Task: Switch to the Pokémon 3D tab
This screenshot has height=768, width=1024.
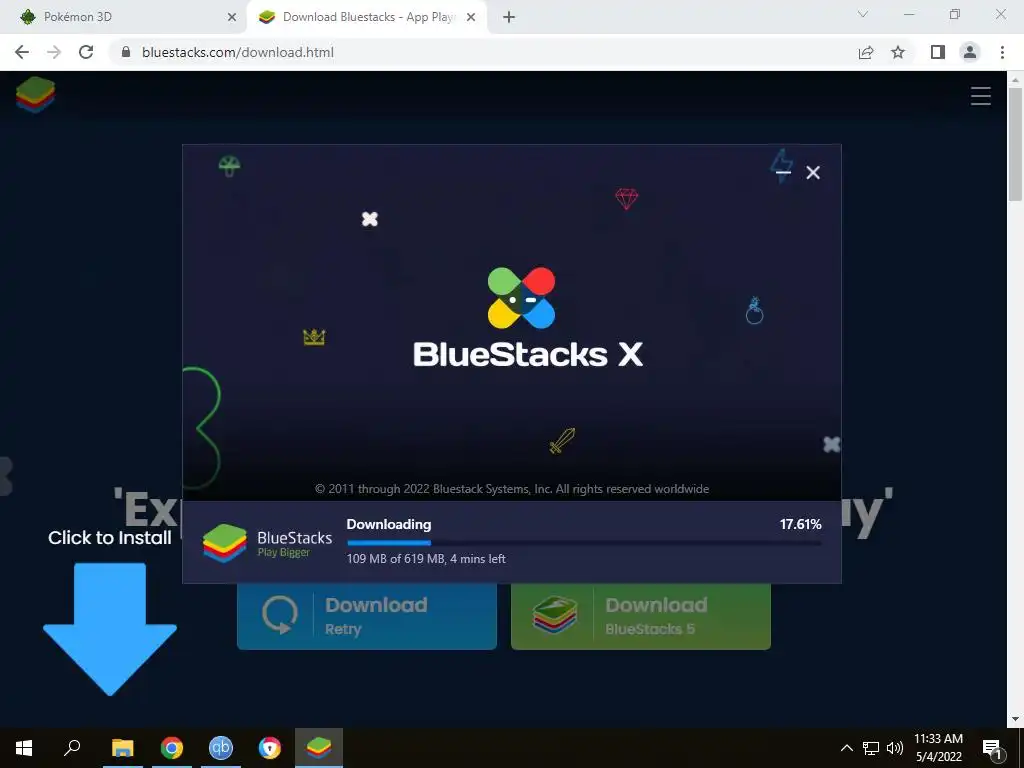Action: coord(123,17)
